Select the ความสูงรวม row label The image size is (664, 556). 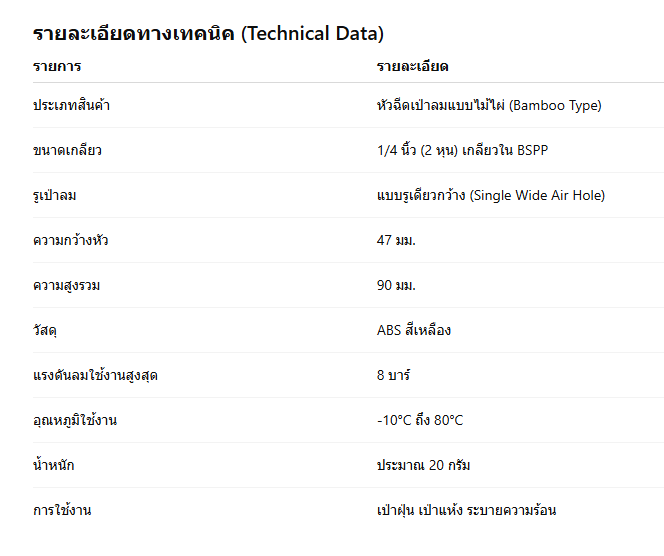point(66,285)
